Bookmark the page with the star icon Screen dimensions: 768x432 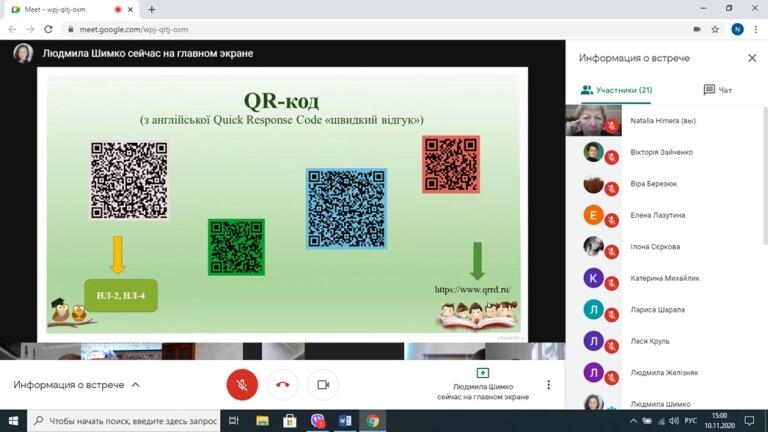(715, 29)
